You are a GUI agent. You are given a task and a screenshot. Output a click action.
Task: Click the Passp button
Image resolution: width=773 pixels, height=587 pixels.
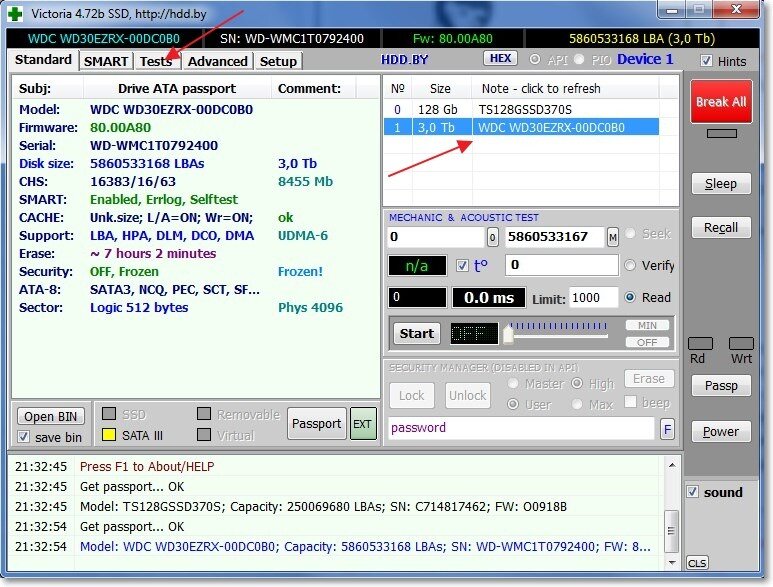(721, 385)
